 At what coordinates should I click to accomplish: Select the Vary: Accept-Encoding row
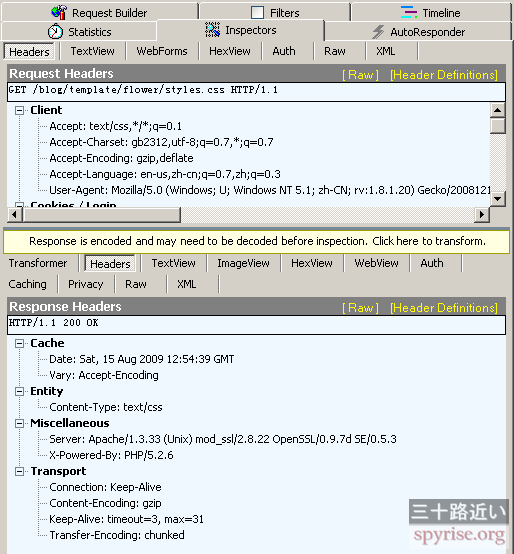[104, 375]
